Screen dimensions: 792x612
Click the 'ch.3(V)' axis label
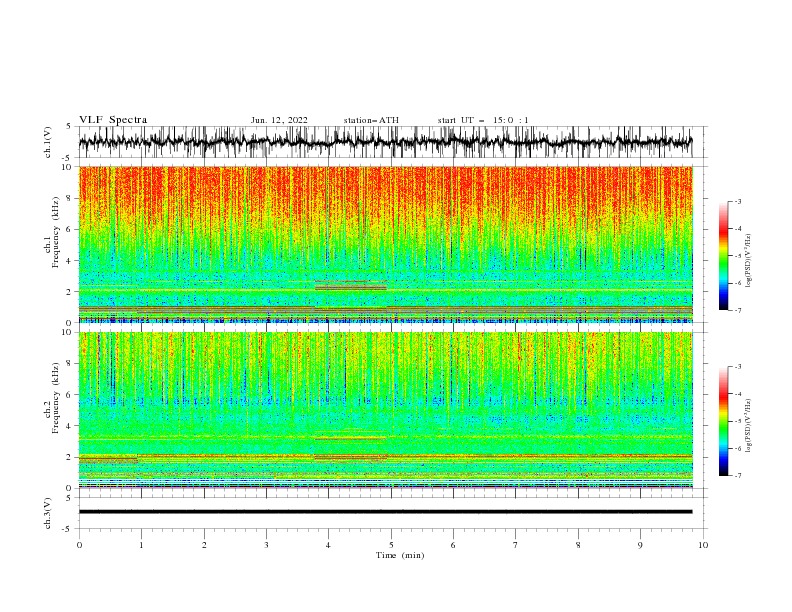[x=48, y=513]
